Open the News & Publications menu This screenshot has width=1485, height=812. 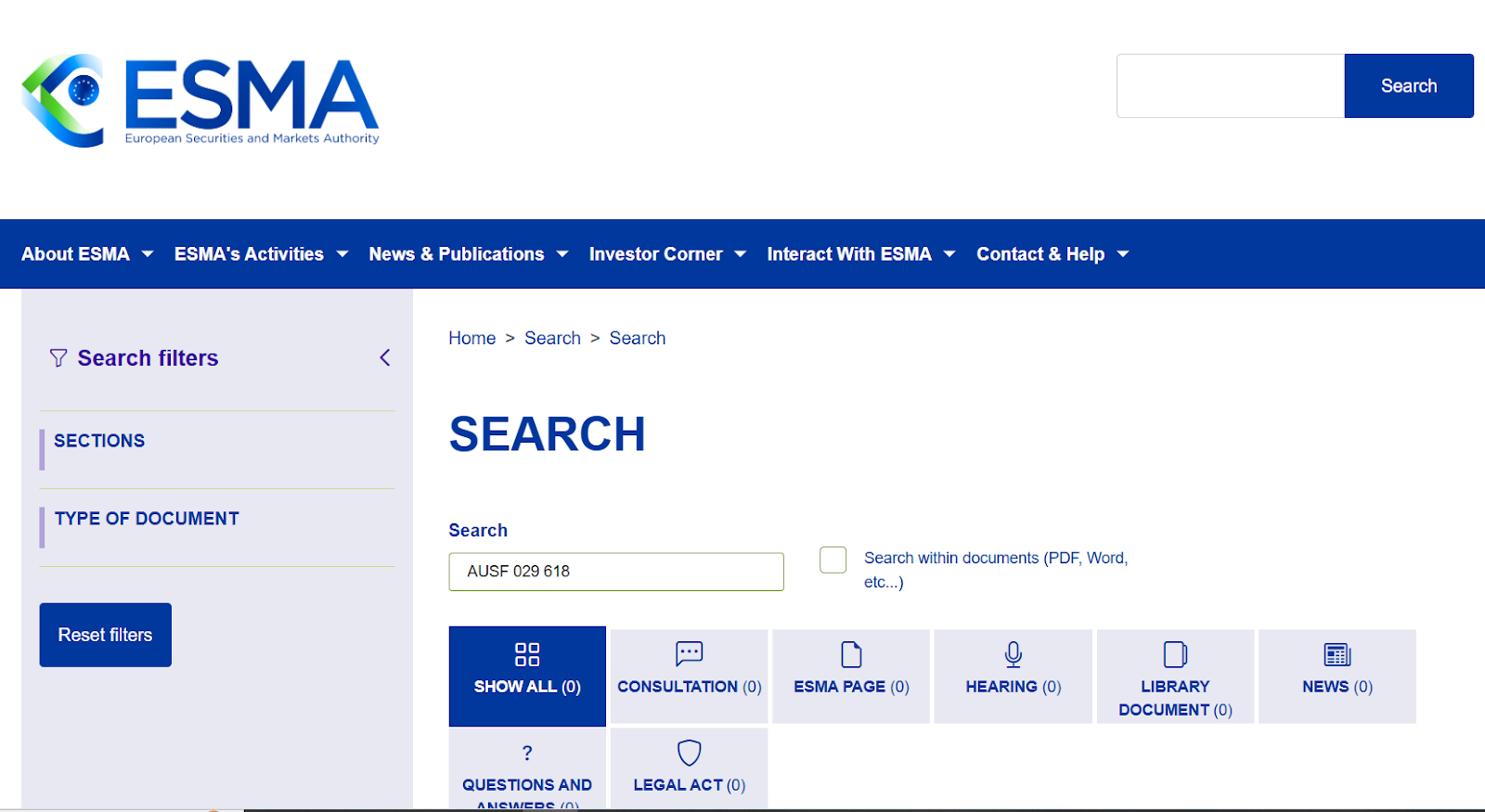(x=457, y=254)
